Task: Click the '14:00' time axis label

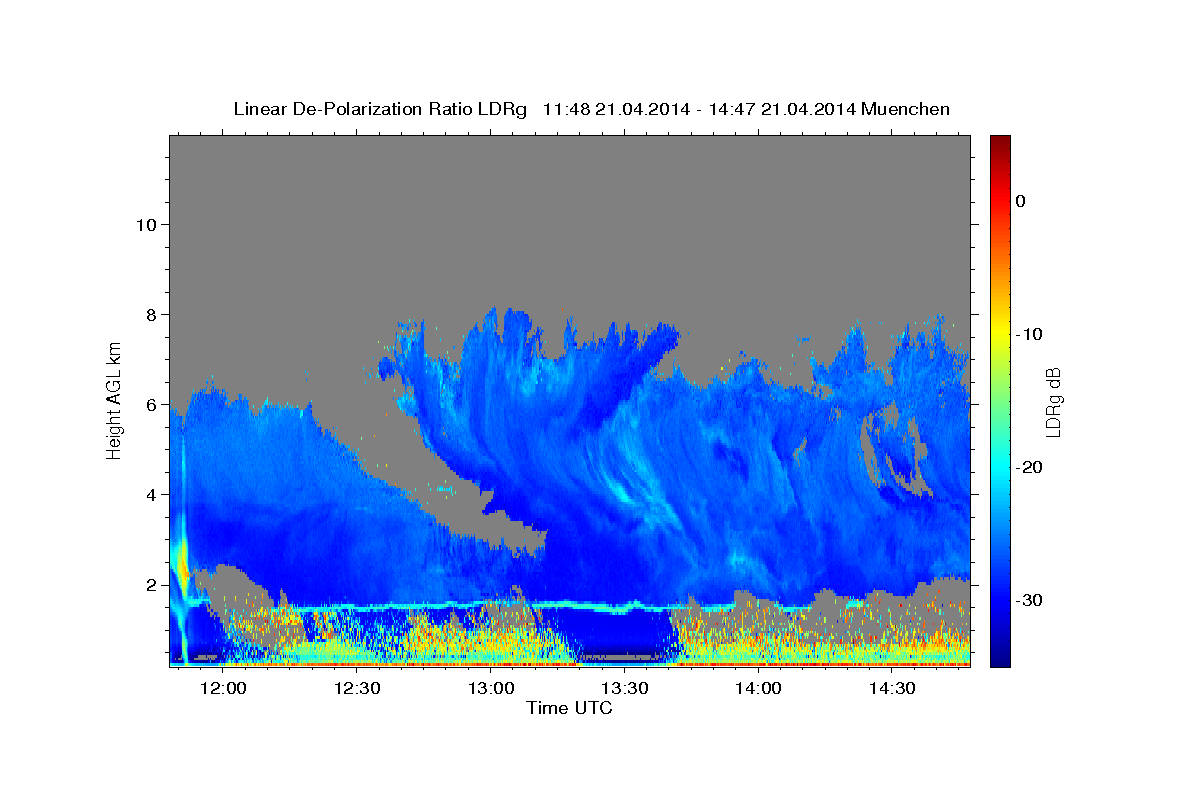Action: click(759, 688)
